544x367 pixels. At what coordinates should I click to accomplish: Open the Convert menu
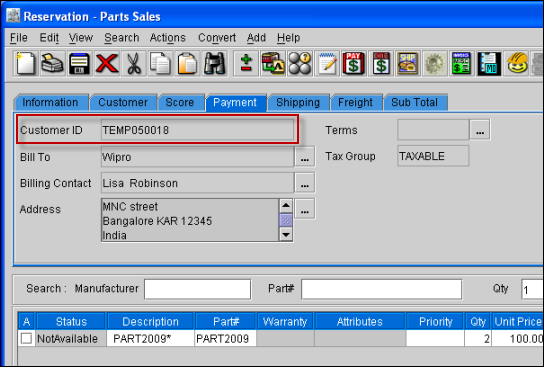click(217, 37)
